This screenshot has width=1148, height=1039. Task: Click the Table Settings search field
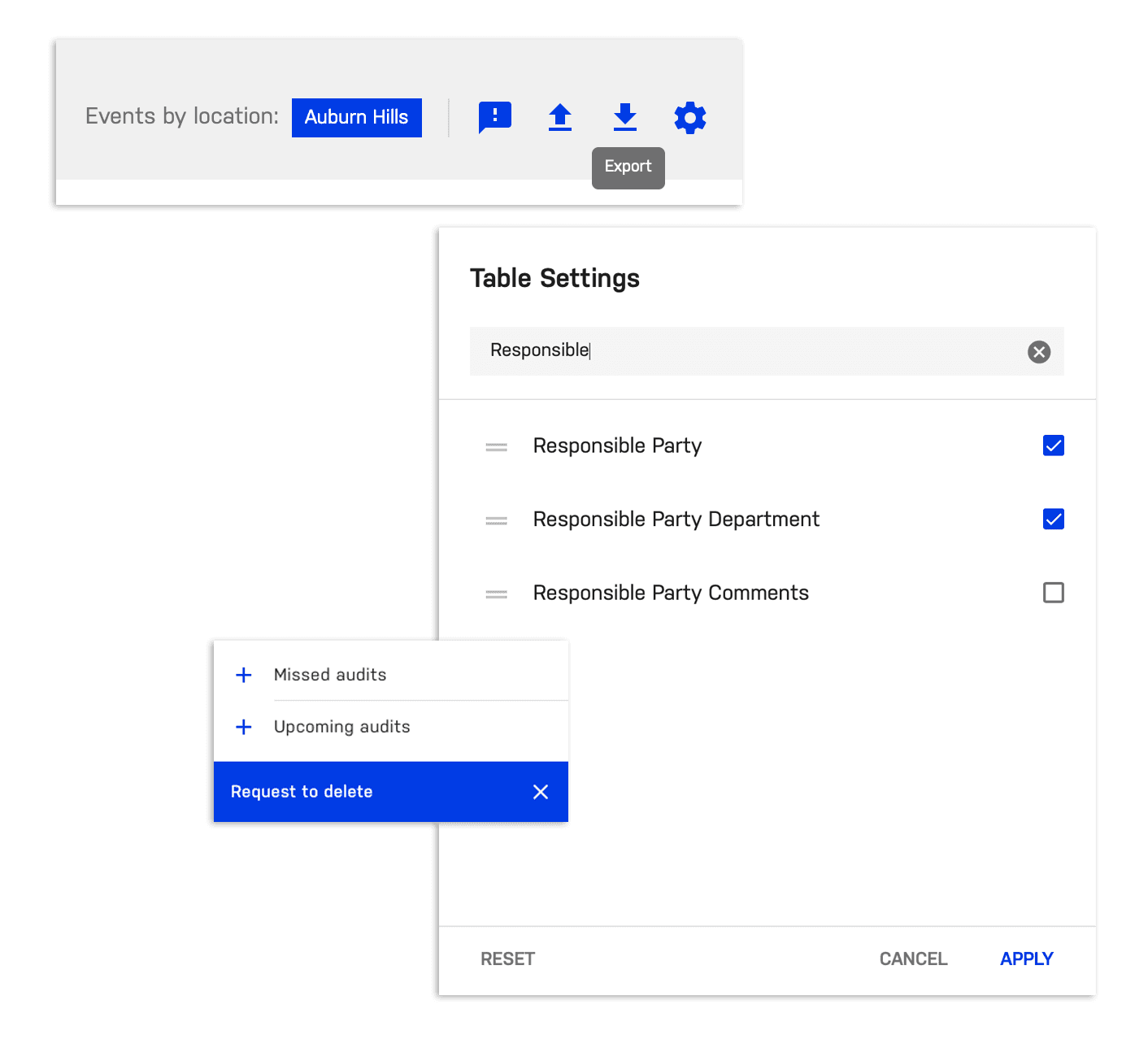(x=748, y=351)
